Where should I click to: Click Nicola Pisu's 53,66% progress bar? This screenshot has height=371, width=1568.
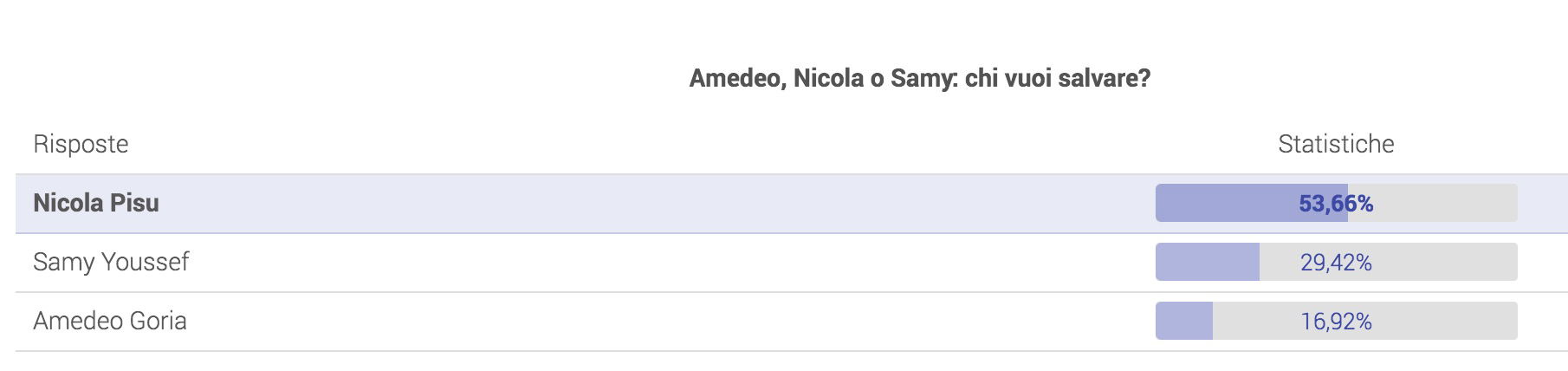[1336, 203]
